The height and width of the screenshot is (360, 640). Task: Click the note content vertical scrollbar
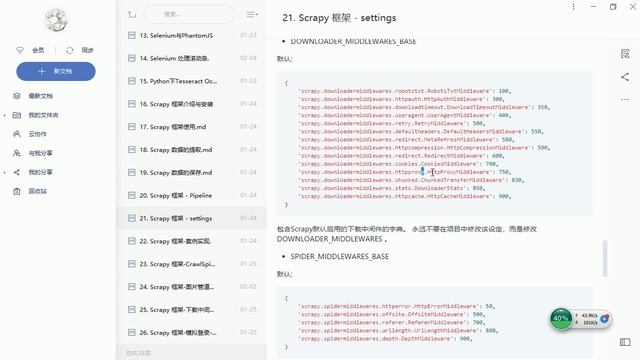coord(604,258)
